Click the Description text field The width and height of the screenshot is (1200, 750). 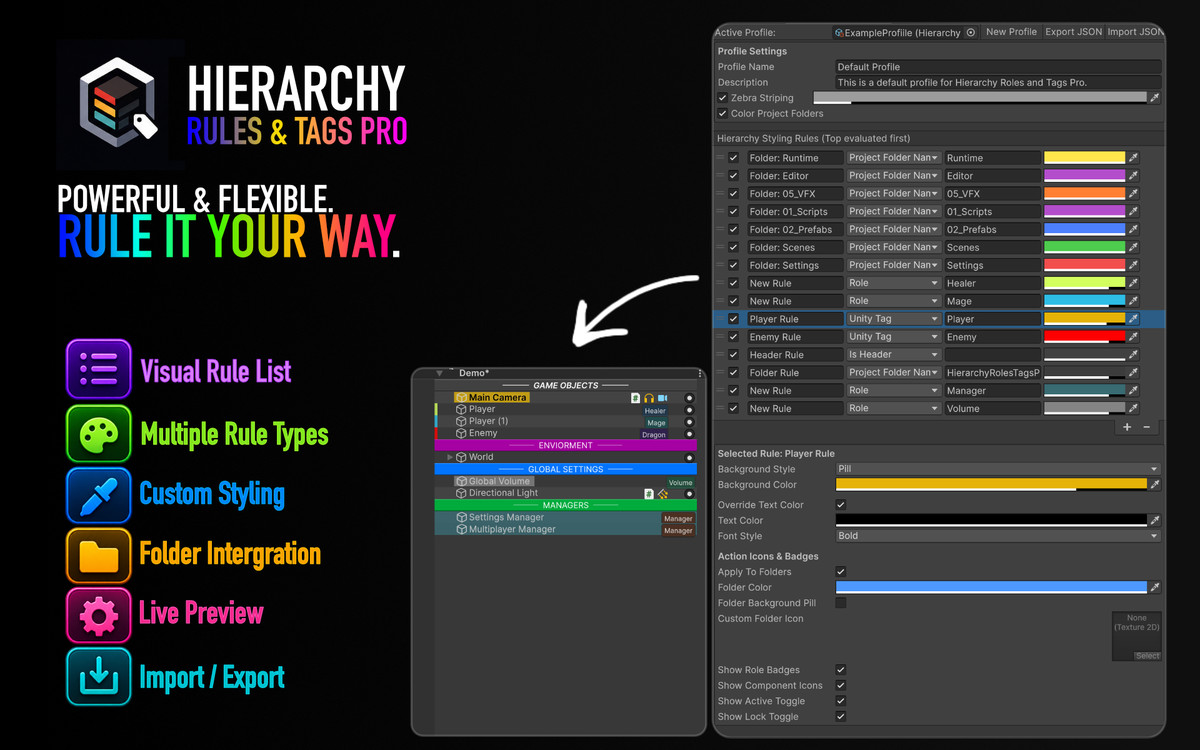[x=998, y=83]
